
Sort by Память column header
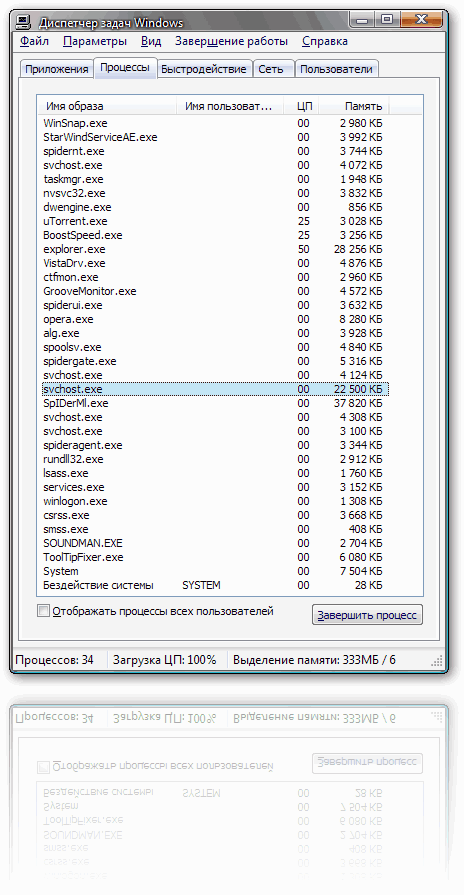[354, 106]
